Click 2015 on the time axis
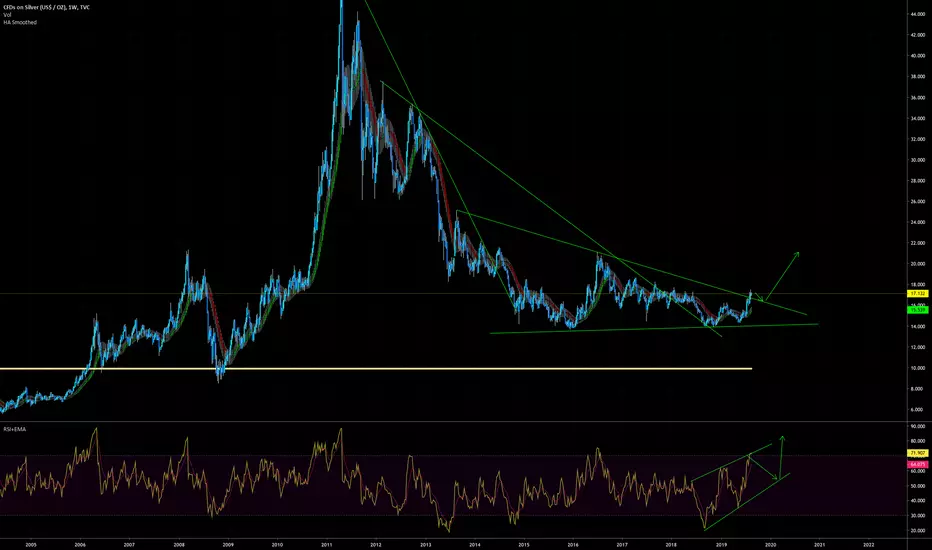 (524, 544)
